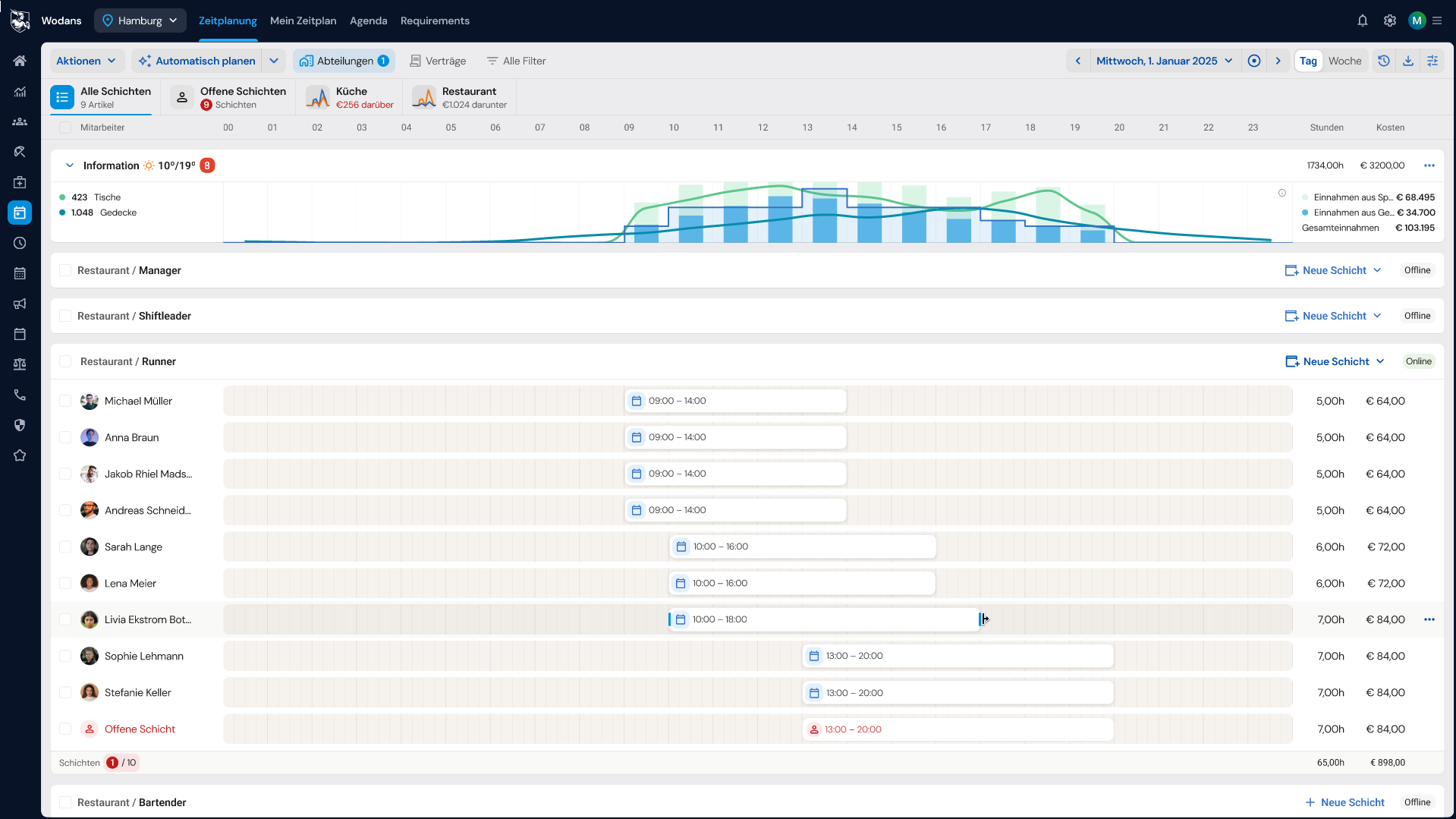1456x819 pixels.
Task: Click the Offene Schicht 13:00 – 20:00 bar
Action: [958, 729]
